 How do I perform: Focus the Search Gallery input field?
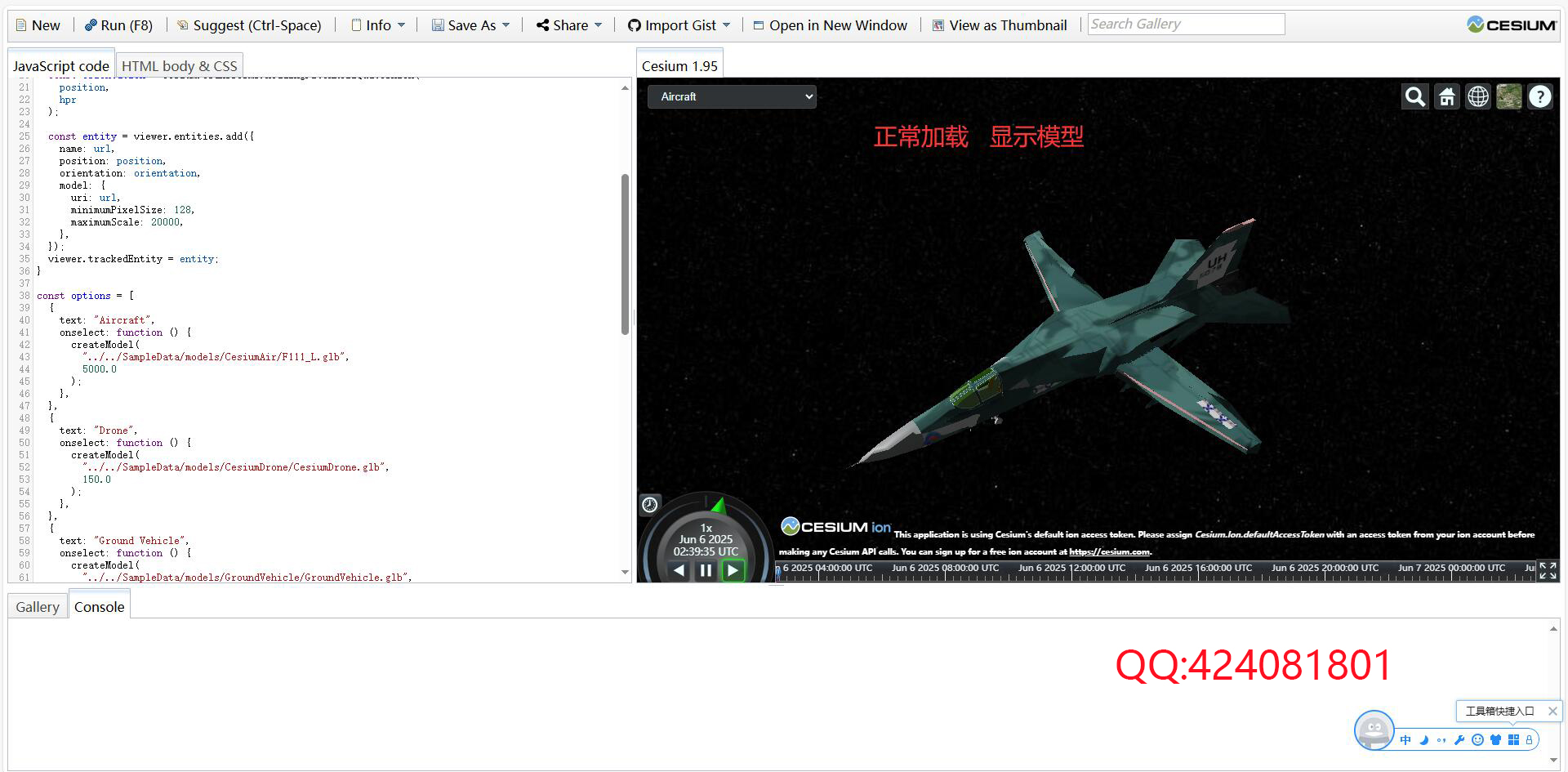(x=1186, y=25)
